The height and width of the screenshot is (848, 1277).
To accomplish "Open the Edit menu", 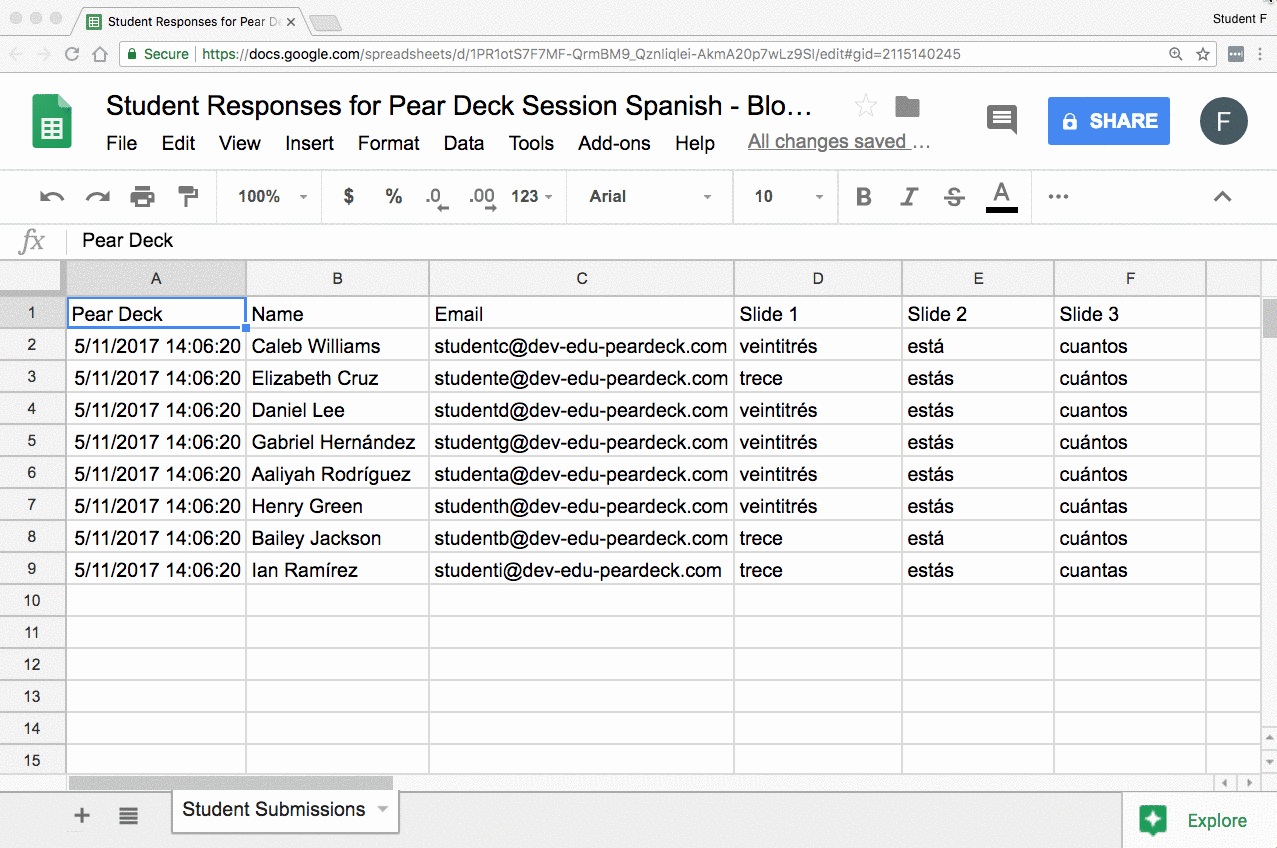I will (x=179, y=143).
